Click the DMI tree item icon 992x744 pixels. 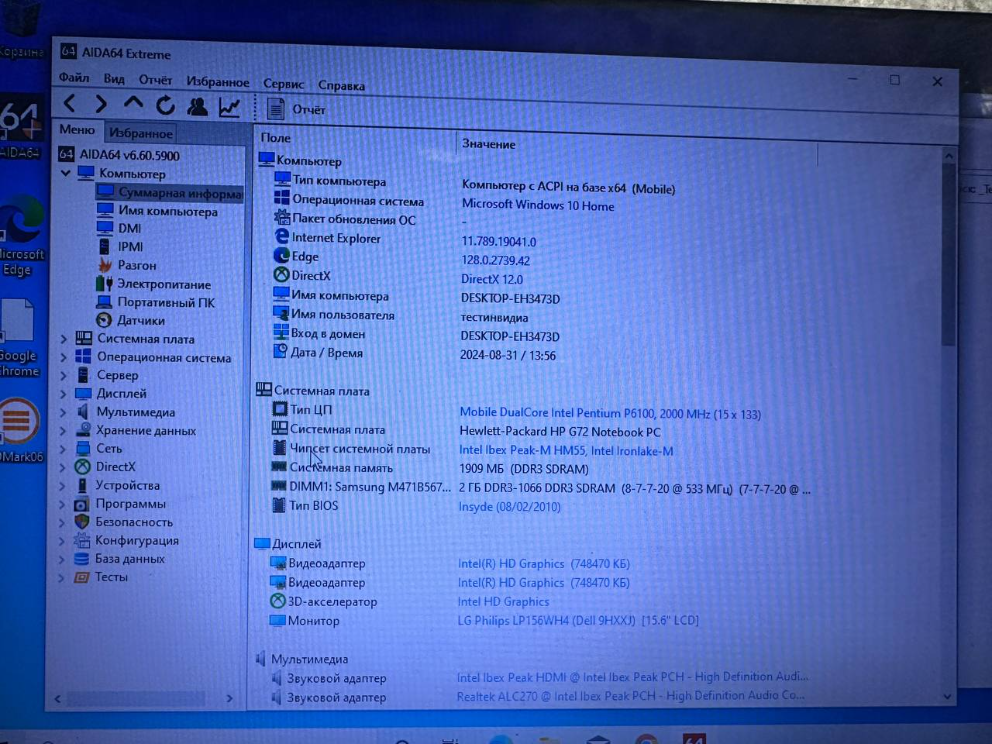[x=105, y=228]
